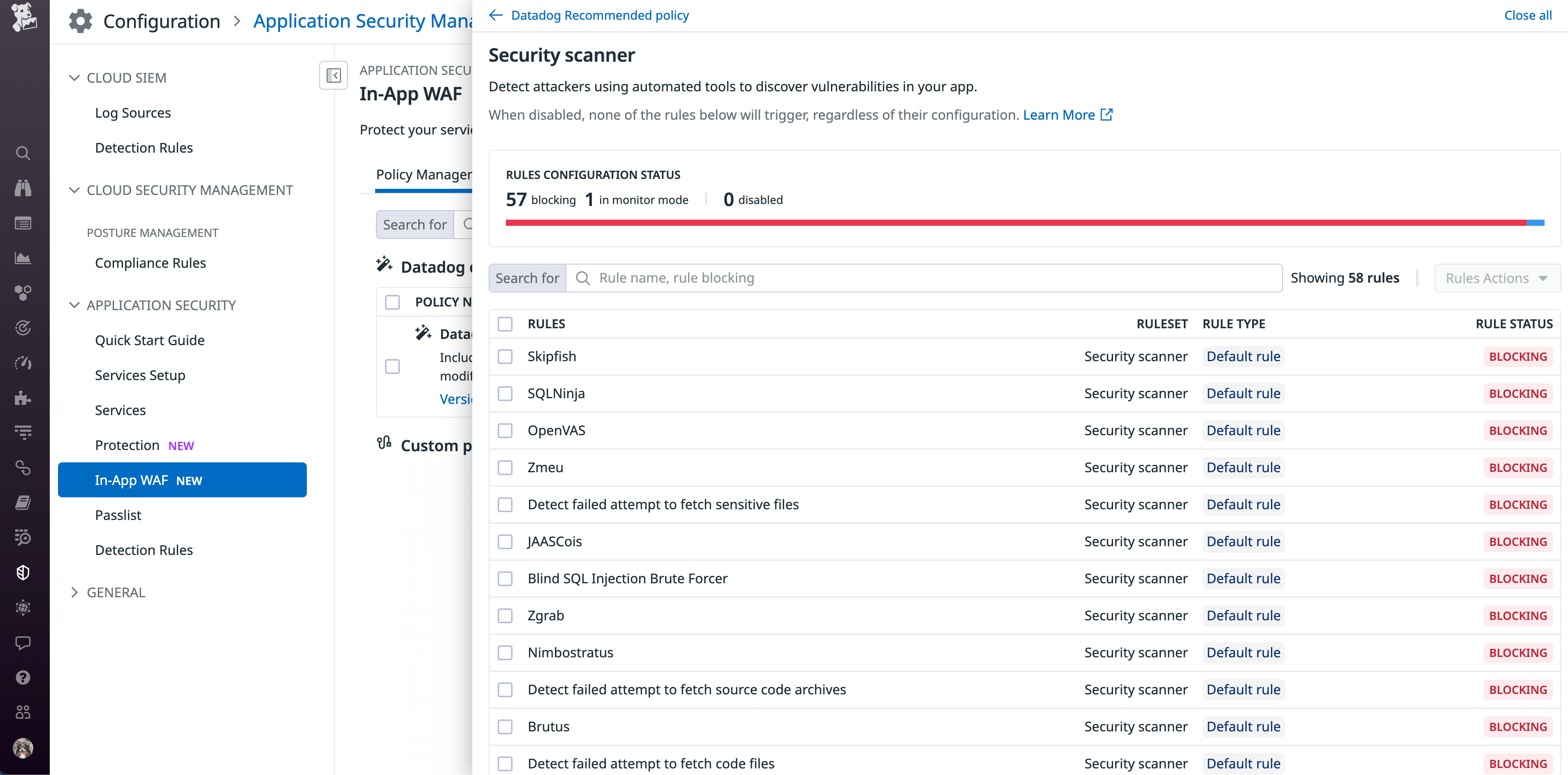The image size is (1568, 775).
Task: Expand the General section
Action: point(75,592)
